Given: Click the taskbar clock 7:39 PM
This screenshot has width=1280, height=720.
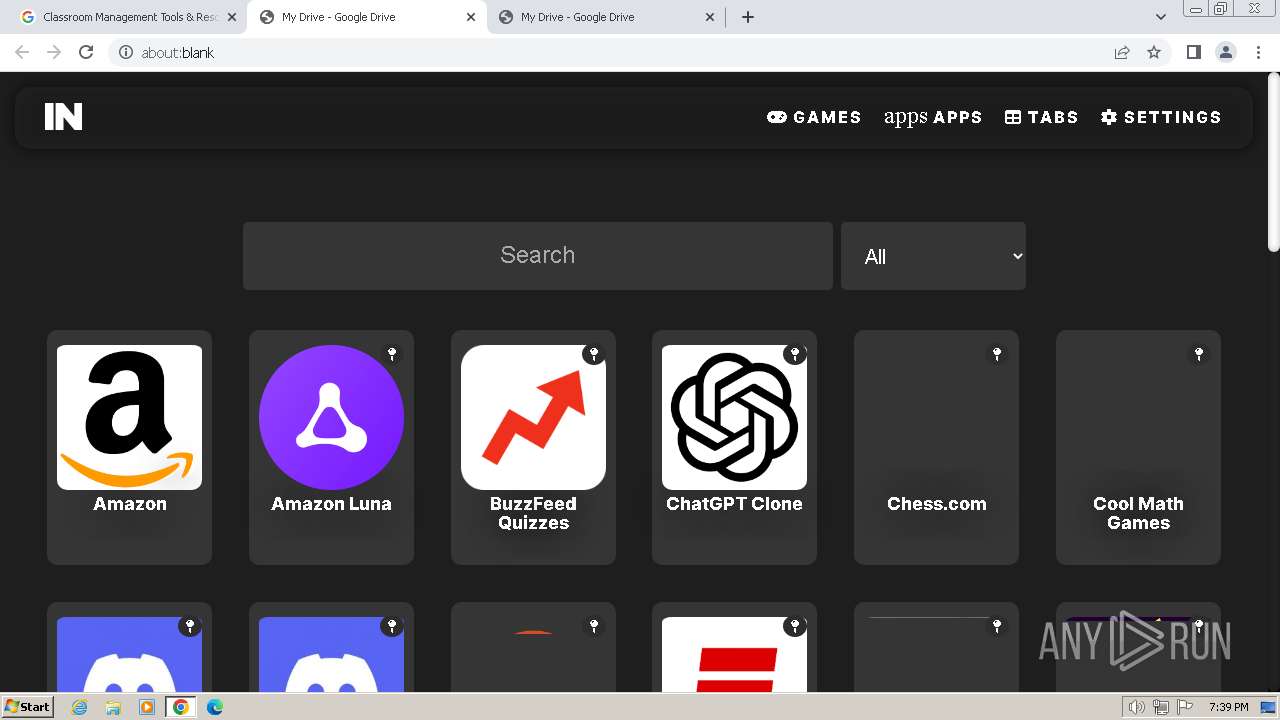Looking at the screenshot, I should pyautogui.click(x=1228, y=707).
